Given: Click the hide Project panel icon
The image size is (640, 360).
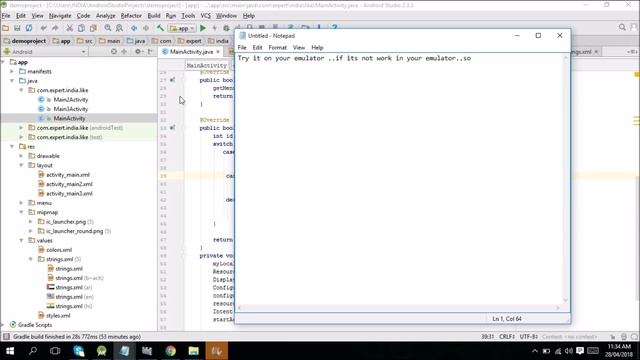Looking at the screenshot, I should pyautogui.click(x=151, y=52).
